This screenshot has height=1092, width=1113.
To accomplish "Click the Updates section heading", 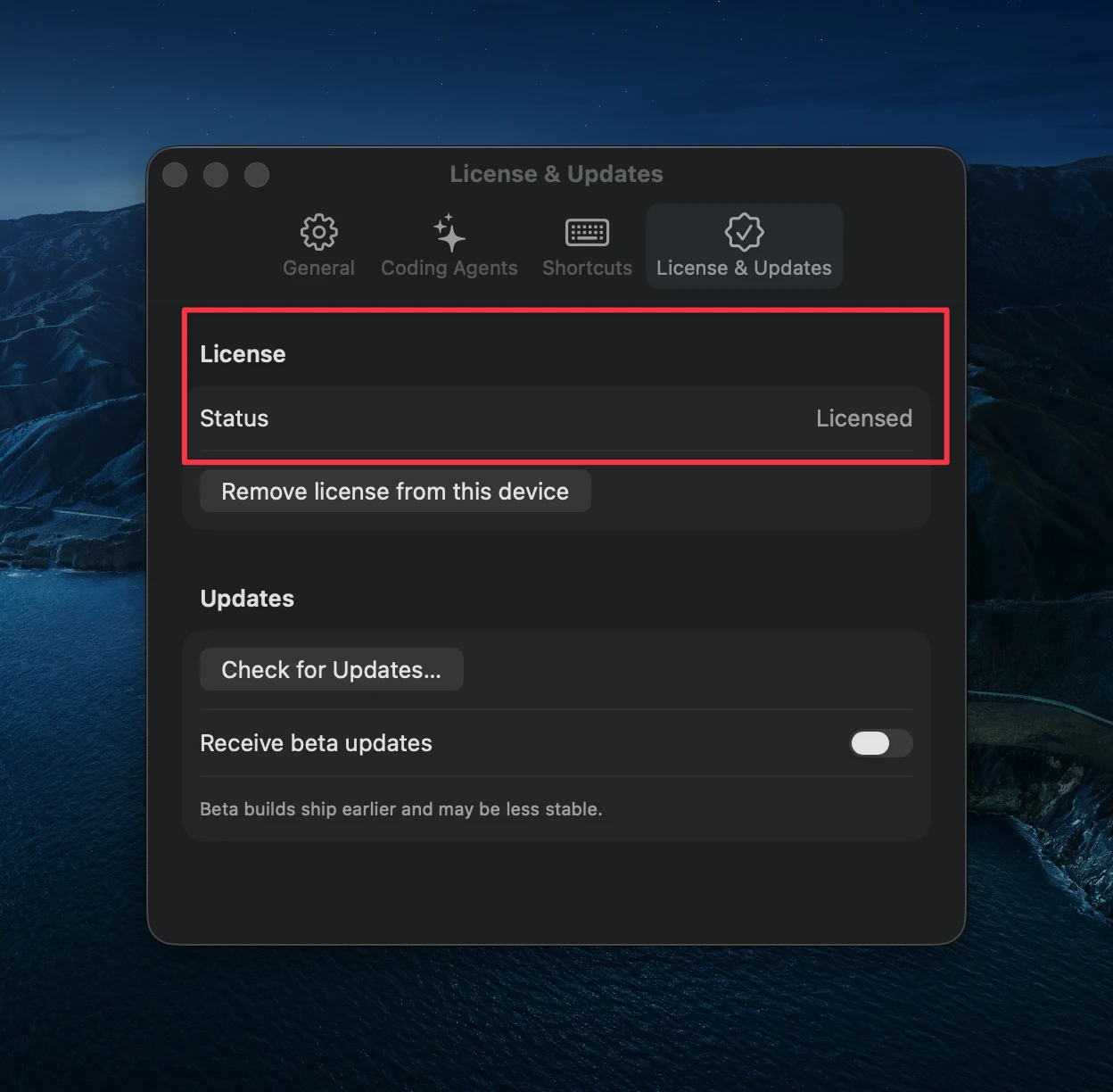I will click(247, 599).
